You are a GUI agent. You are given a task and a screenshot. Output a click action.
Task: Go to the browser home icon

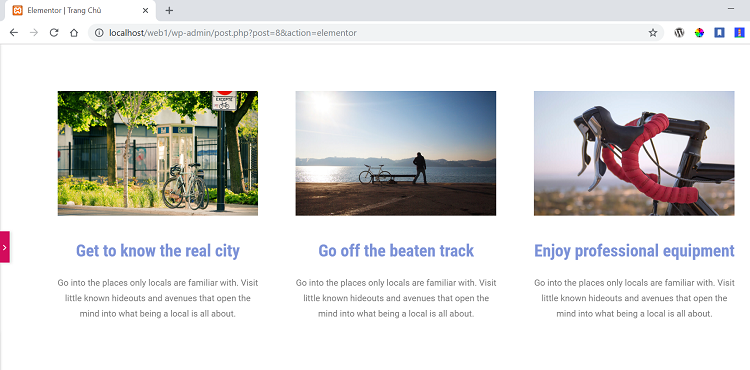pos(74,33)
